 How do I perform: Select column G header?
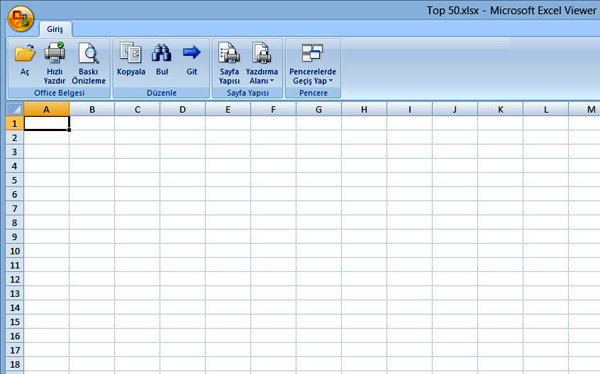point(319,109)
